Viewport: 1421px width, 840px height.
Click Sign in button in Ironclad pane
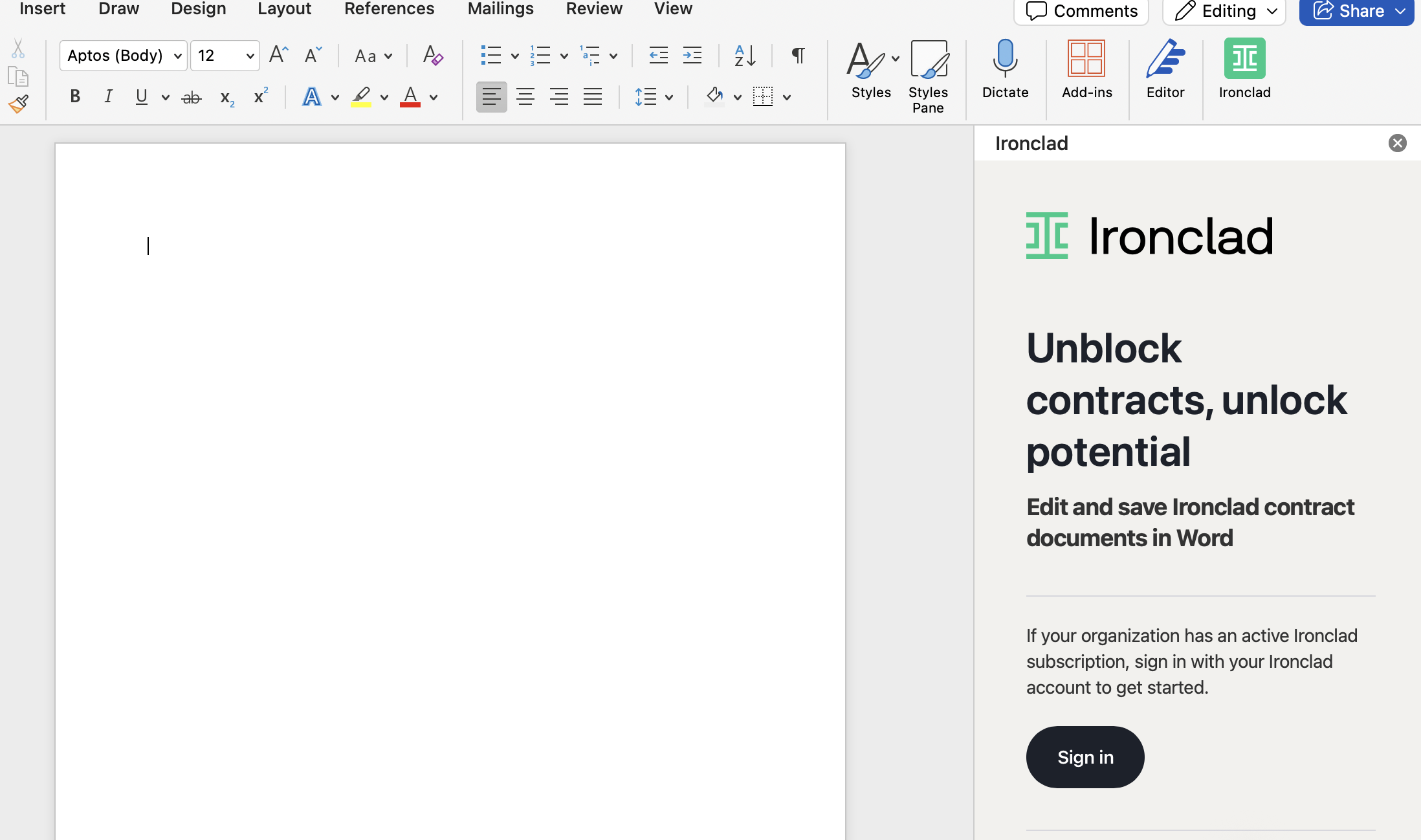click(x=1085, y=757)
